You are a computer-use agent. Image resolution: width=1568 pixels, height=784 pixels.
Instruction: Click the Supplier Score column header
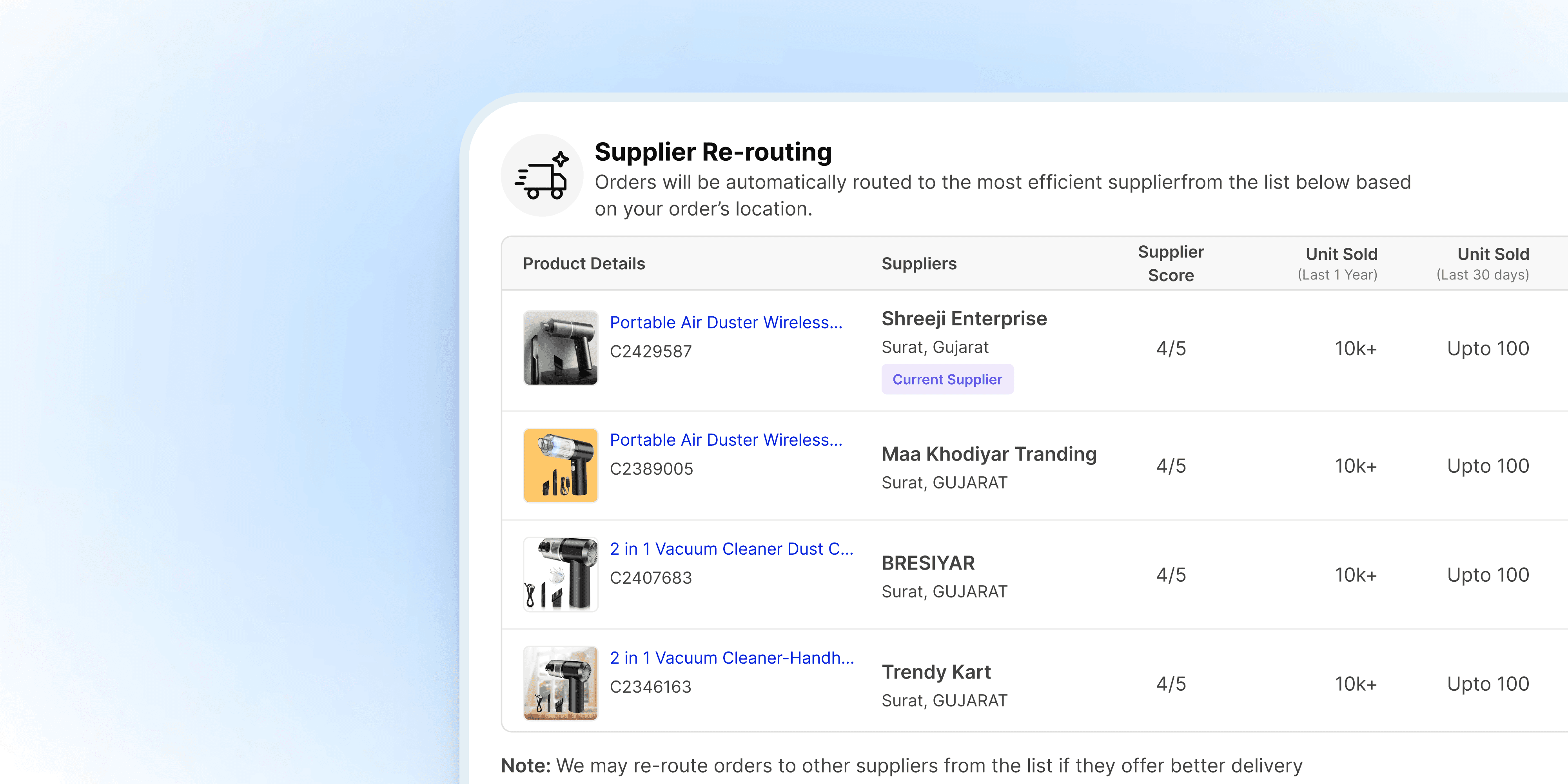1171,263
